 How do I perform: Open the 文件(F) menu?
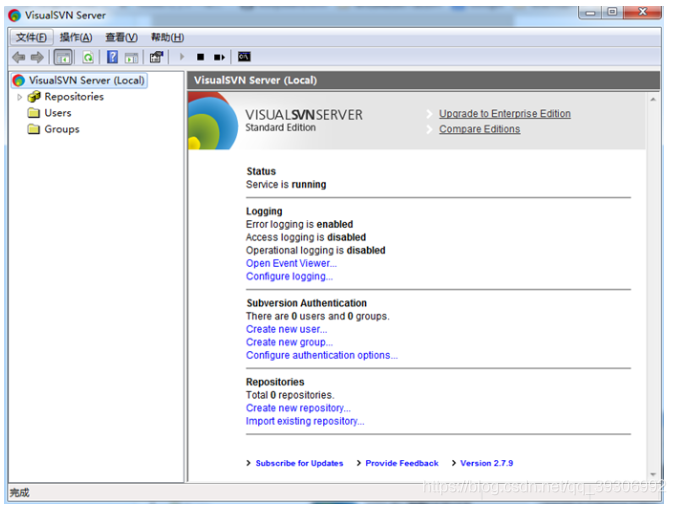(31, 38)
